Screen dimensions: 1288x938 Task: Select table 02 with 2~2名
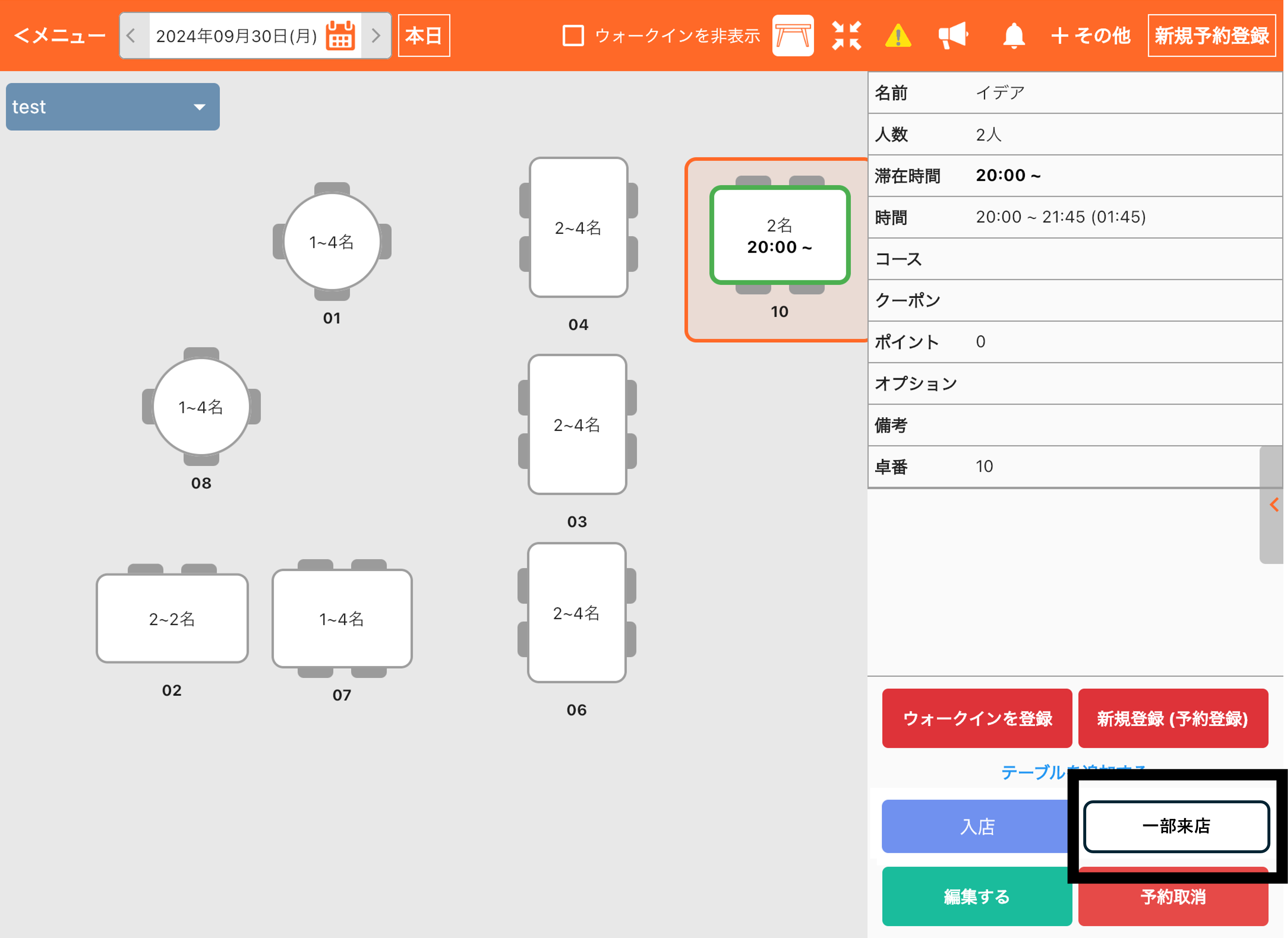[x=172, y=618]
